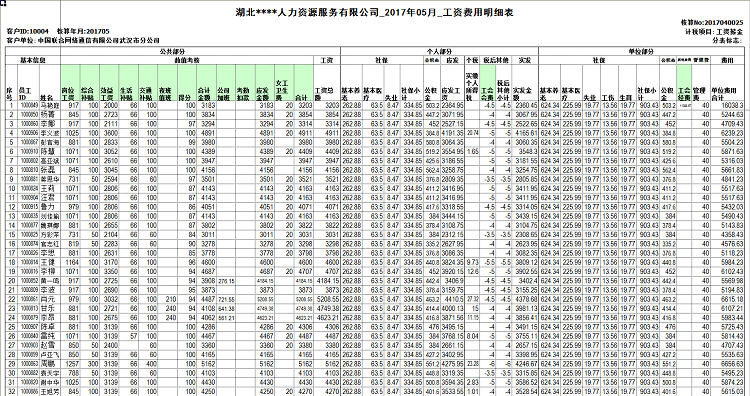Click the report title at the top
Screen dimensions: 750x396
point(375,13)
